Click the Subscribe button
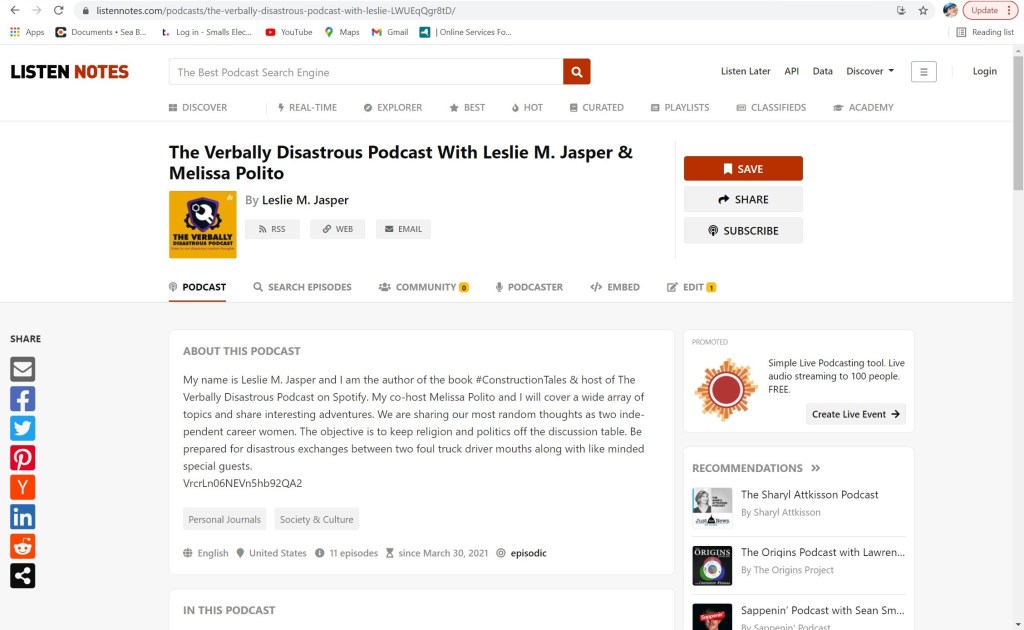 [x=743, y=230]
